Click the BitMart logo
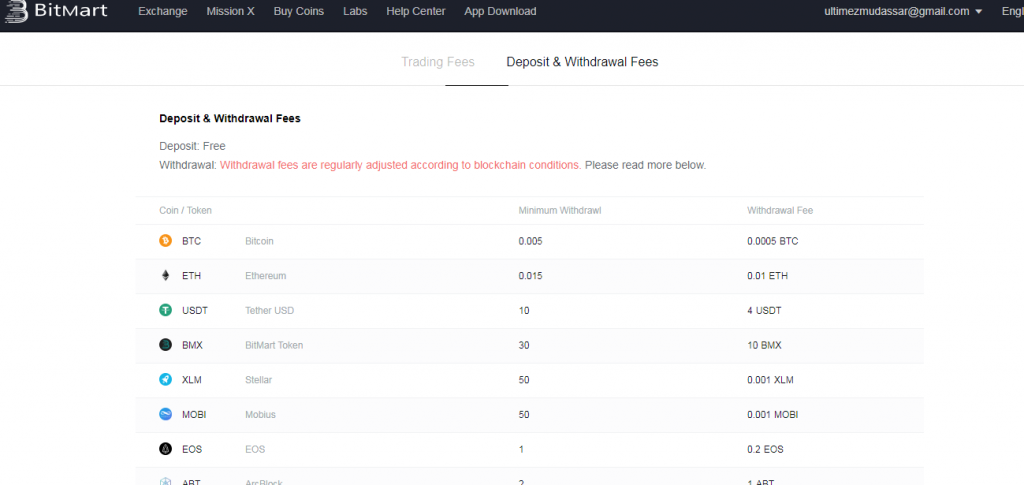This screenshot has width=1024, height=485. pos(56,11)
